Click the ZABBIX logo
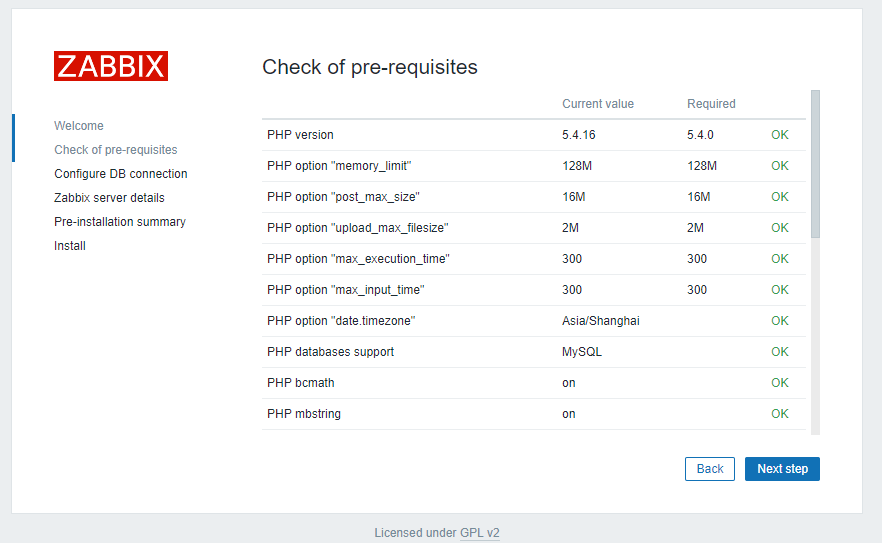 point(111,66)
